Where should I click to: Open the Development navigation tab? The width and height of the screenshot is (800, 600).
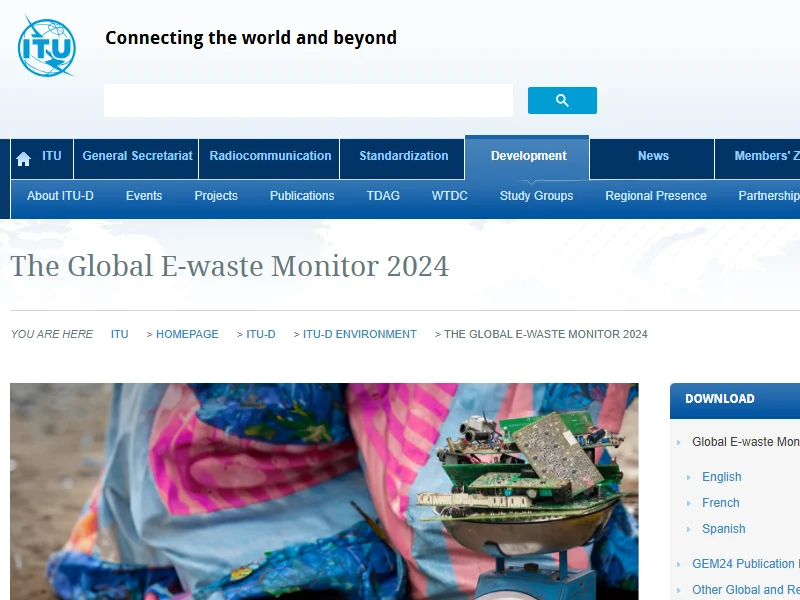point(528,156)
